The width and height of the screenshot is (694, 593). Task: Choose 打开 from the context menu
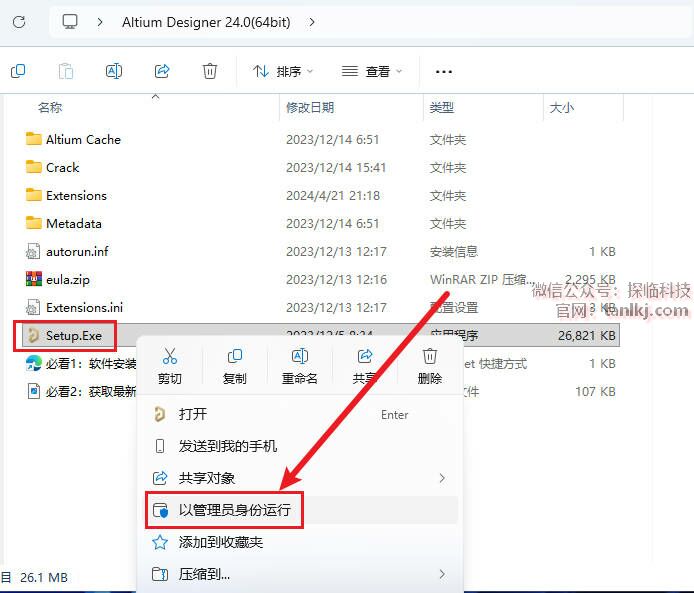pos(300,415)
